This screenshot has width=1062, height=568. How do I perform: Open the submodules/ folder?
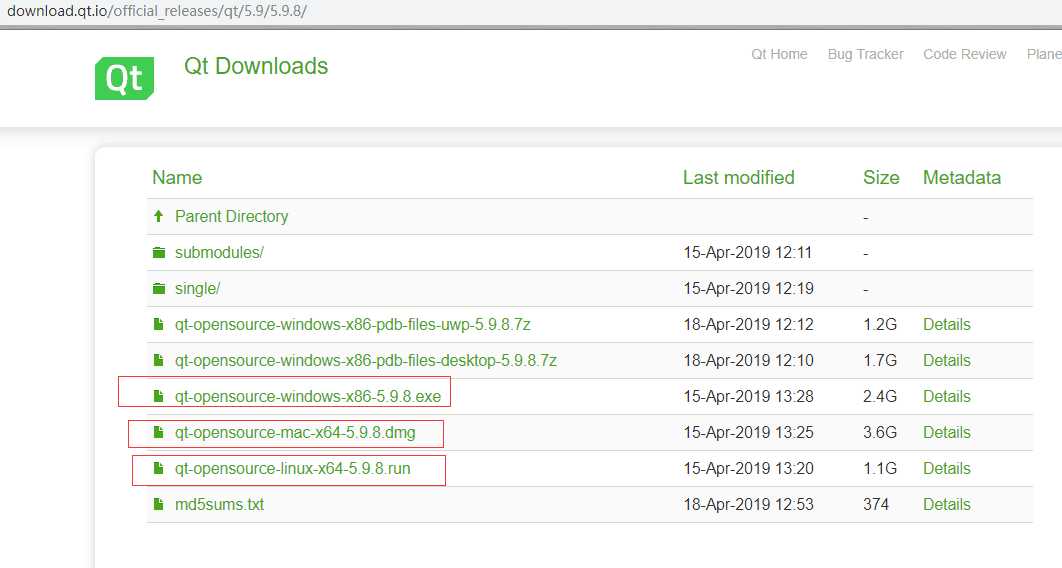click(x=219, y=253)
